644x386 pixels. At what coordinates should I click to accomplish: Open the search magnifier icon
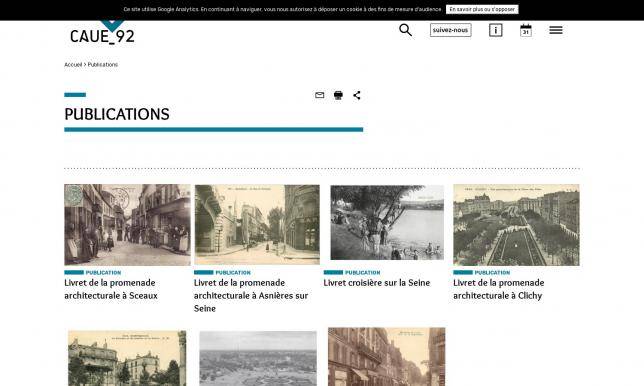pos(405,30)
